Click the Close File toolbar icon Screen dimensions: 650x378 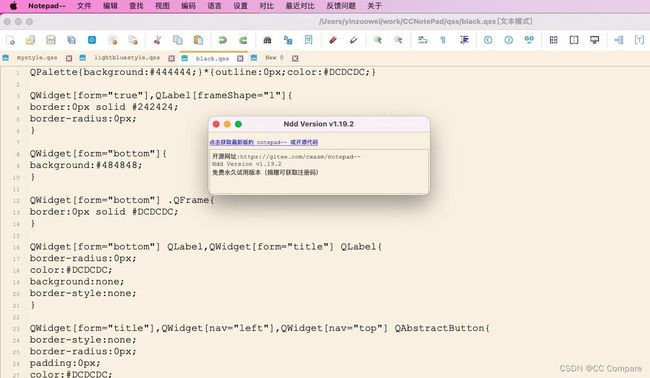point(113,40)
